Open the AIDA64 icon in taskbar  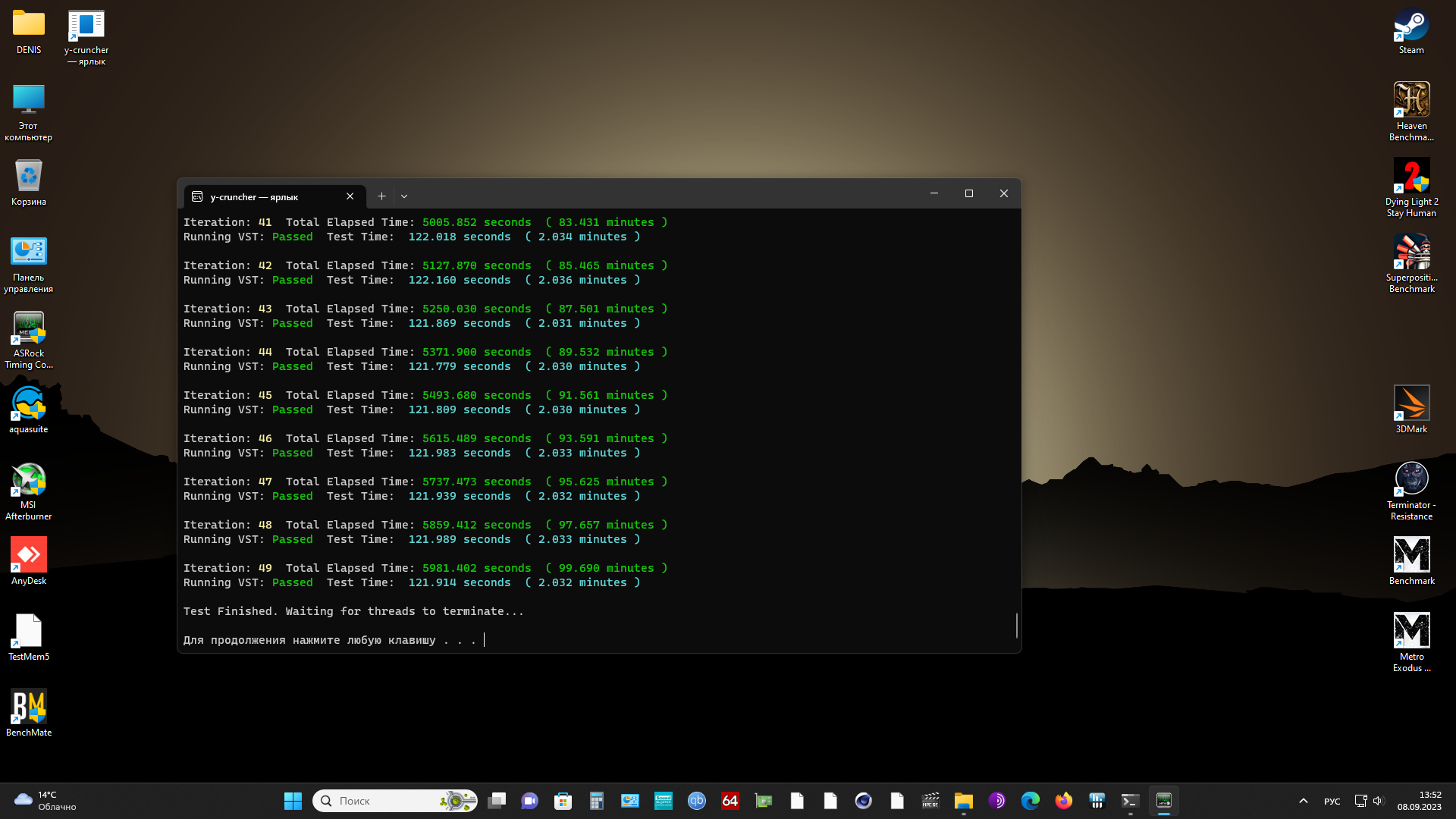(x=730, y=801)
